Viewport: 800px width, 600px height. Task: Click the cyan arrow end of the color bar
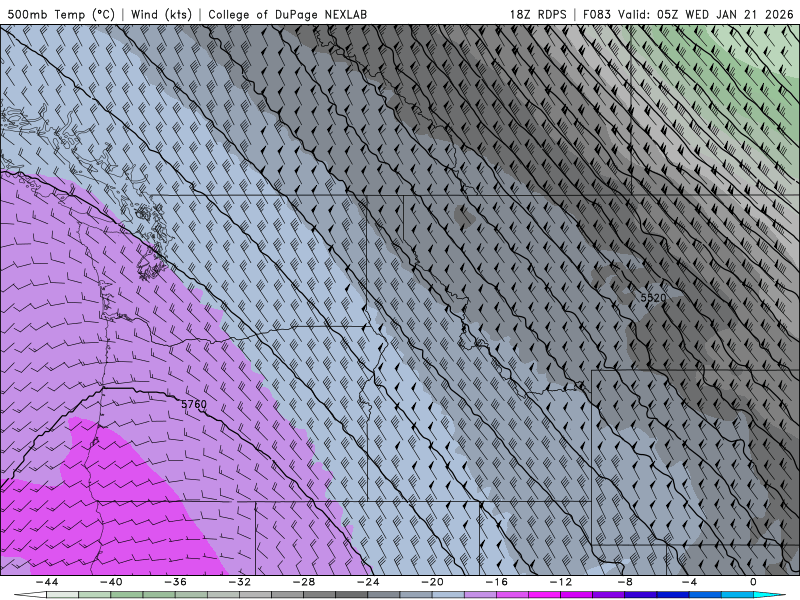(769, 595)
